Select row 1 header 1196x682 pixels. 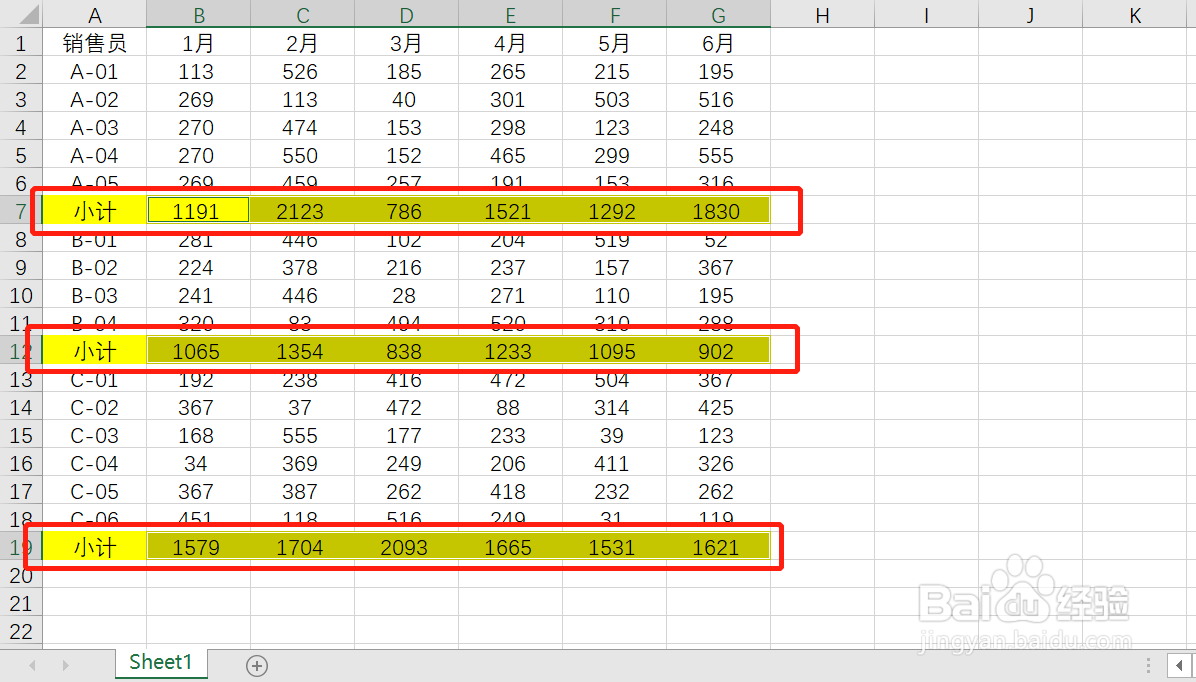[21, 43]
